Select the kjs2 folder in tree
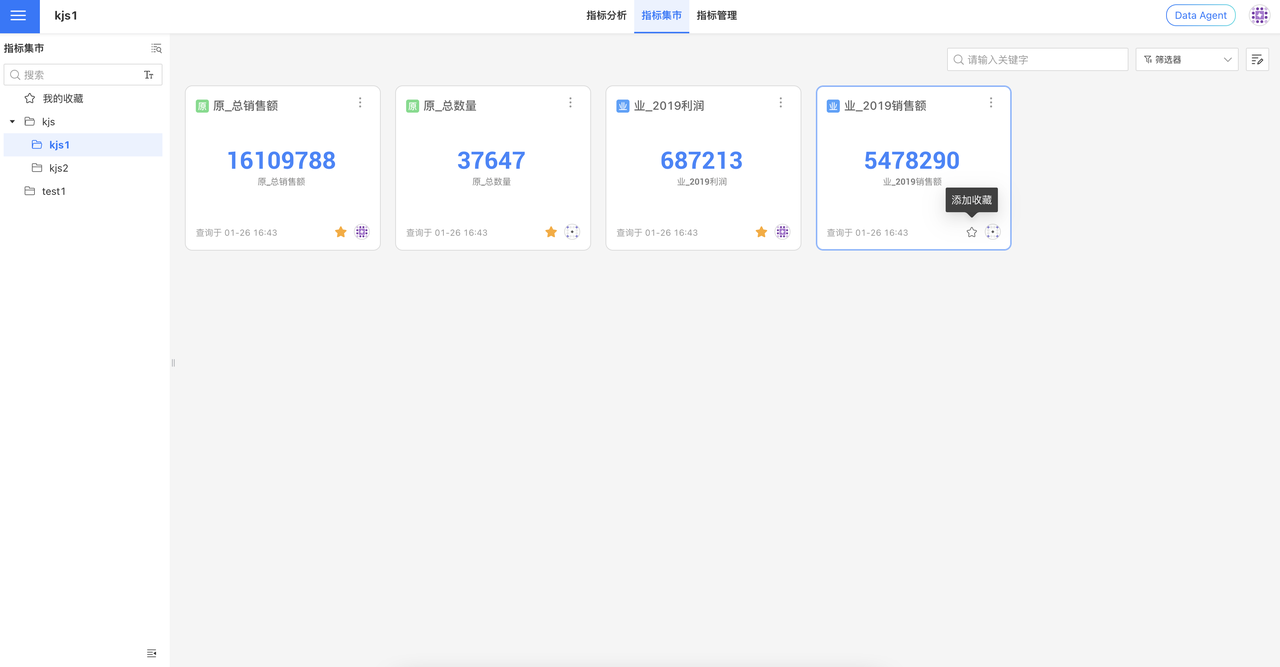 pos(58,168)
